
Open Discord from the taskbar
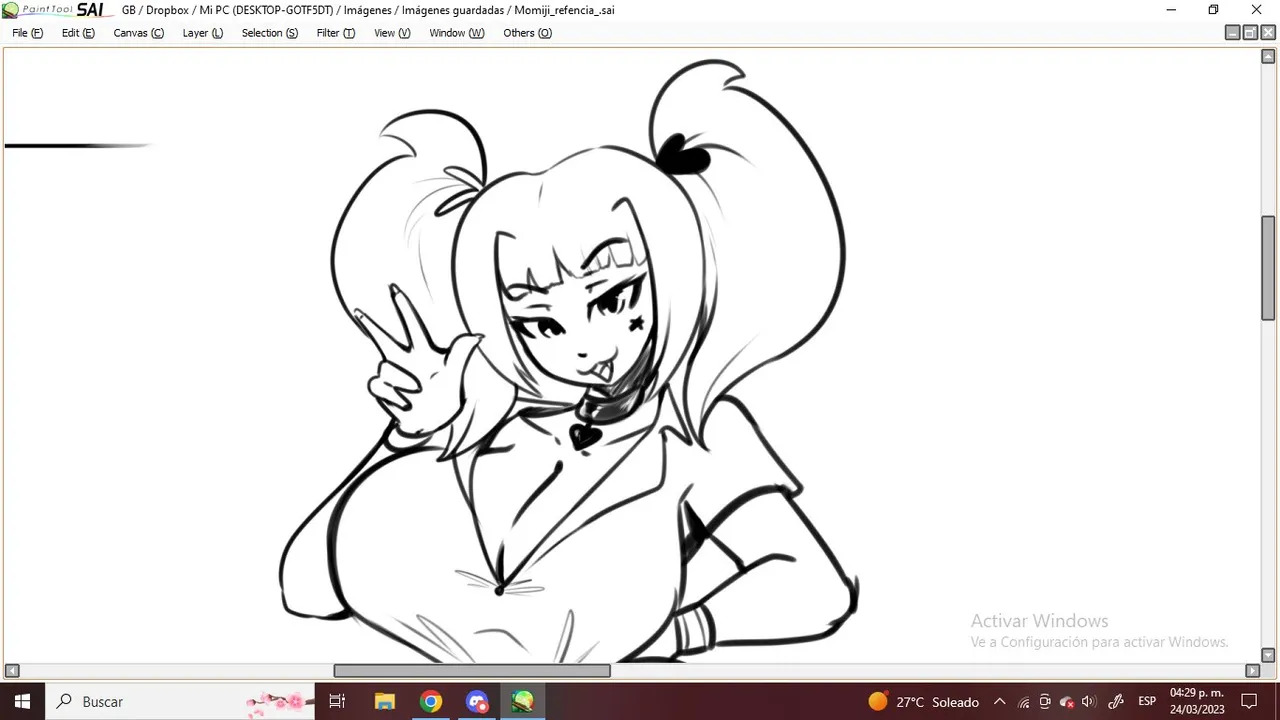[477, 701]
